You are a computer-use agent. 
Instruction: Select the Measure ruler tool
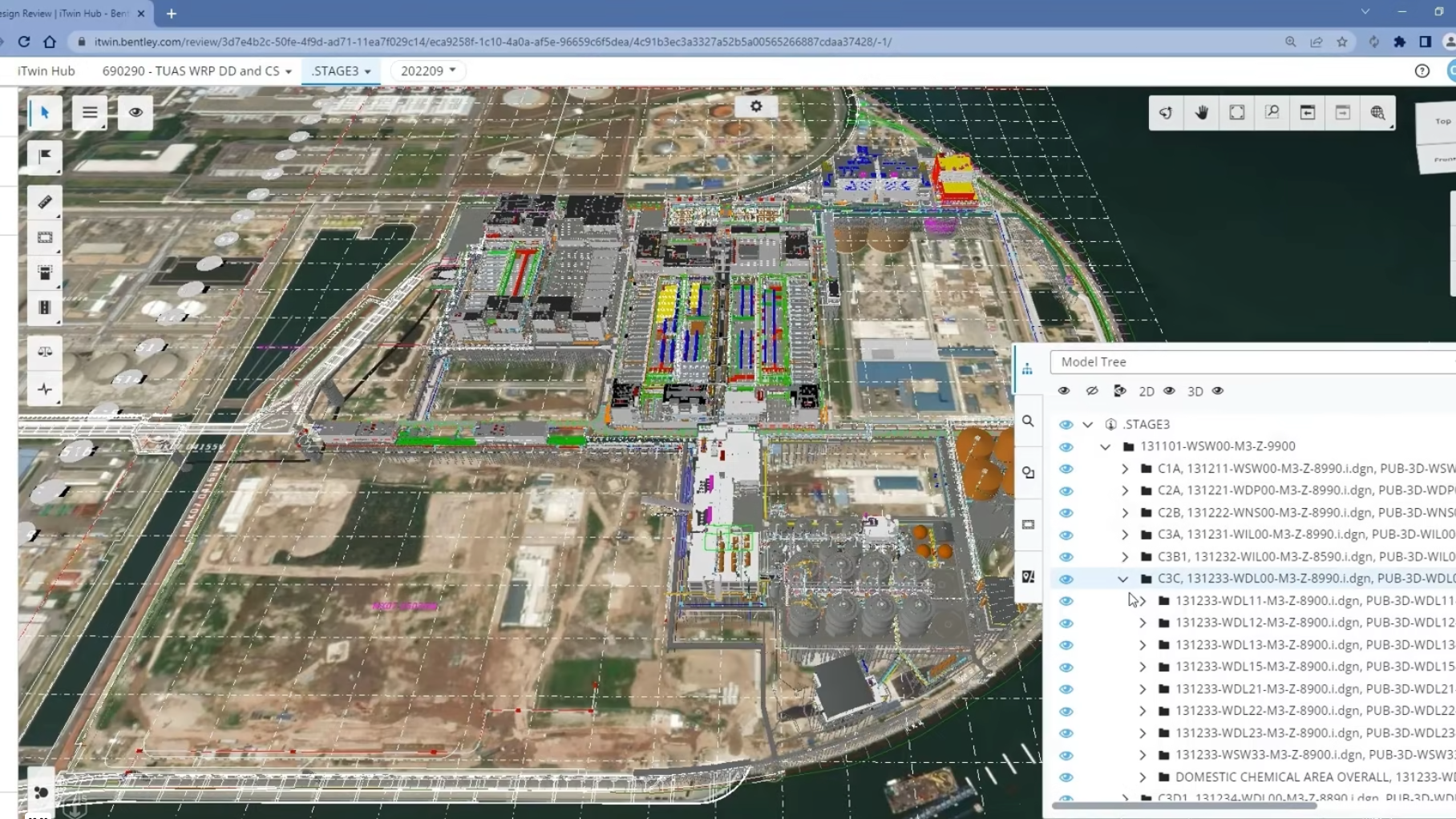45,202
